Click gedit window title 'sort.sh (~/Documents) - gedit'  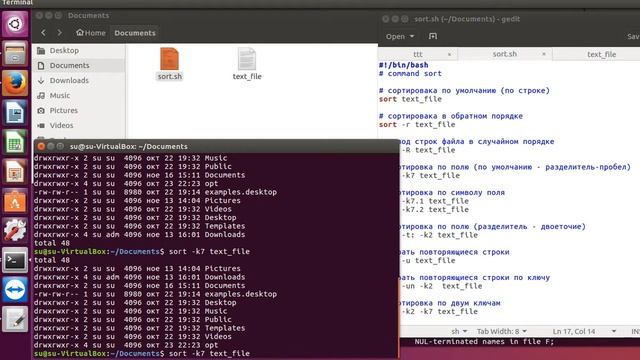pos(467,19)
